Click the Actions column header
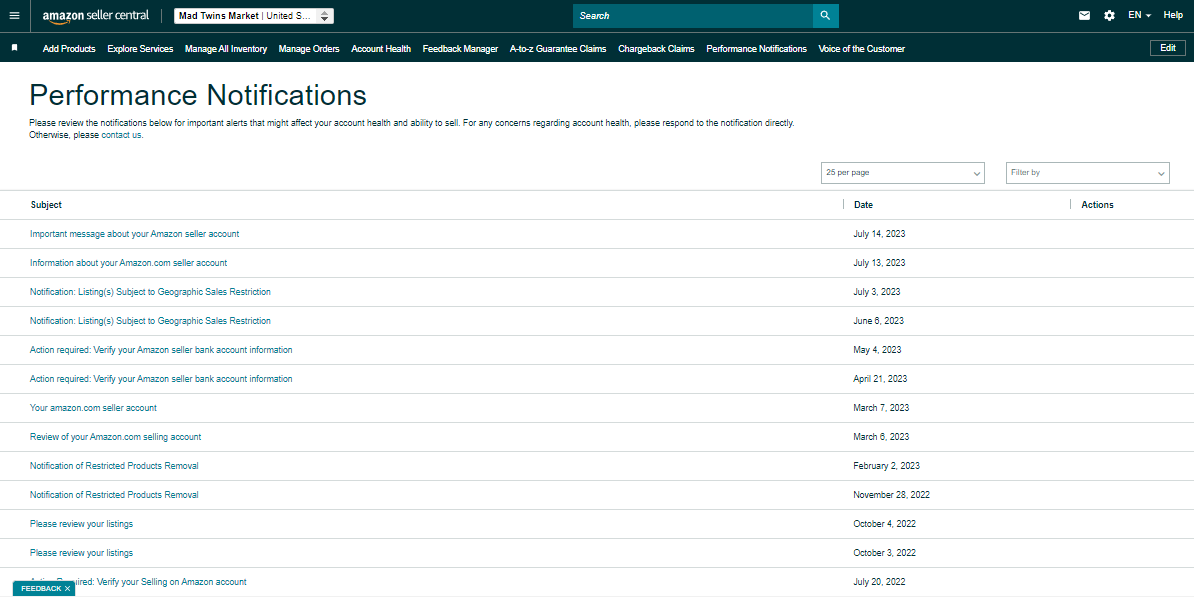Image resolution: width=1194 pixels, height=597 pixels. click(x=1097, y=205)
